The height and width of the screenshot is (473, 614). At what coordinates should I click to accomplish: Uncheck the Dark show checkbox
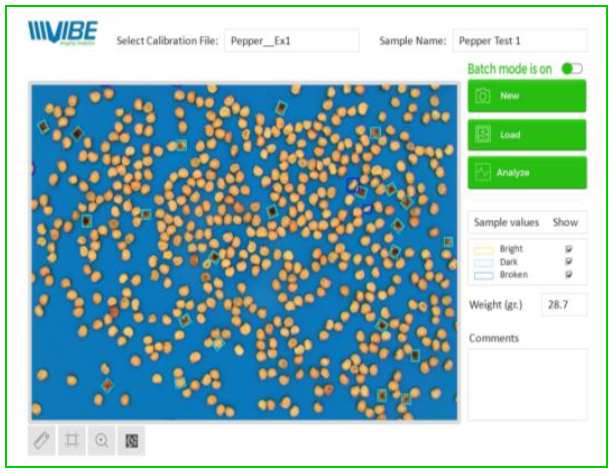(x=569, y=262)
